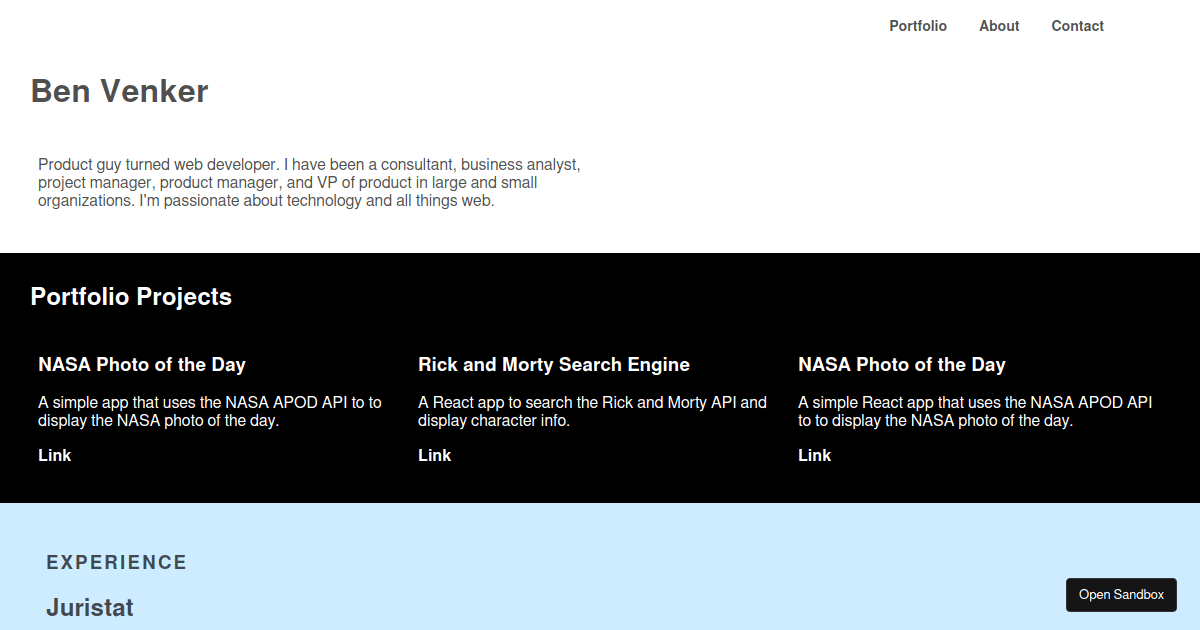Click the NASA Photo of the Day project title
The image size is (1200, 630).
142,364
